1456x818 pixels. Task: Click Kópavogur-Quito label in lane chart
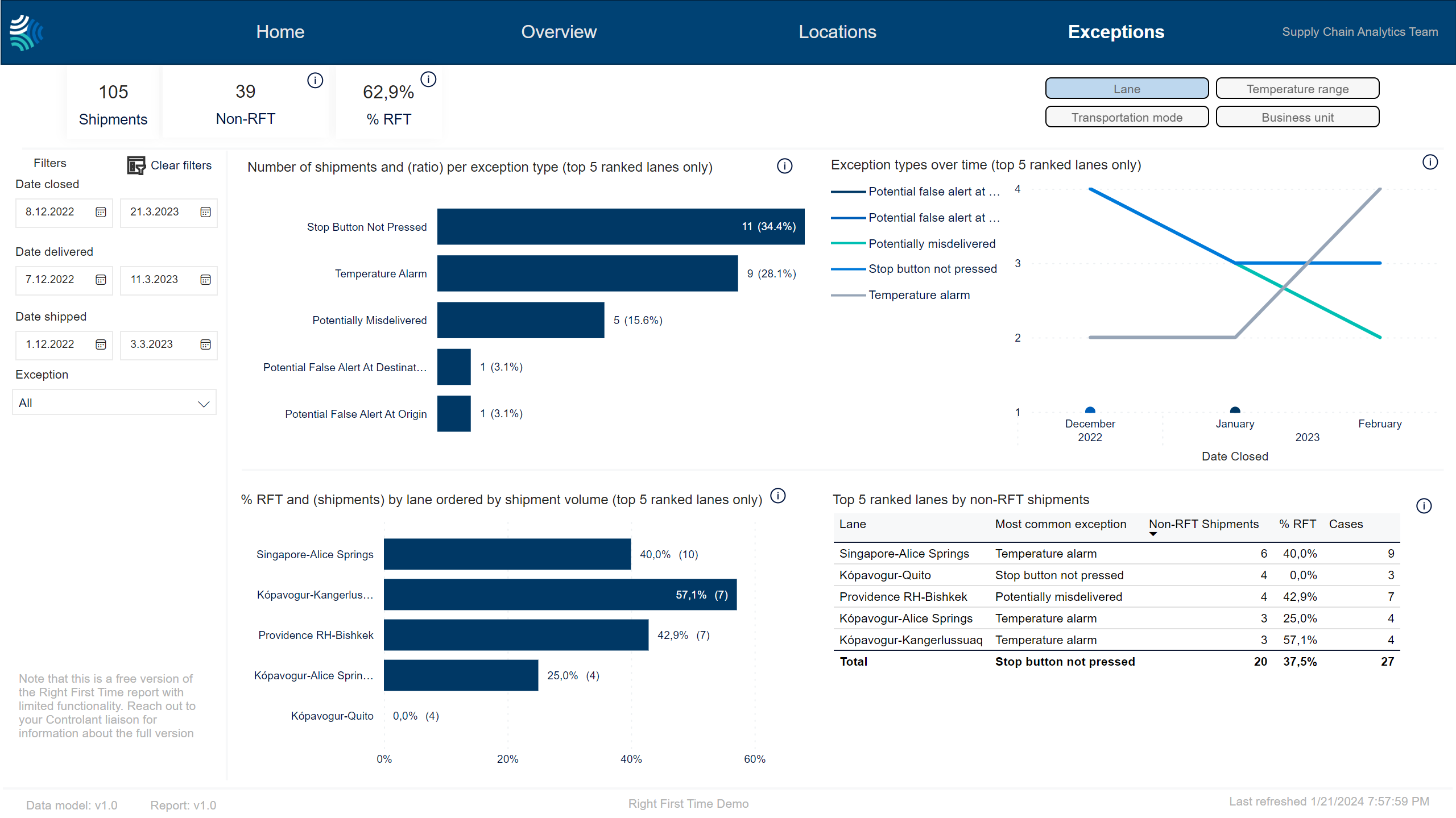coord(332,716)
